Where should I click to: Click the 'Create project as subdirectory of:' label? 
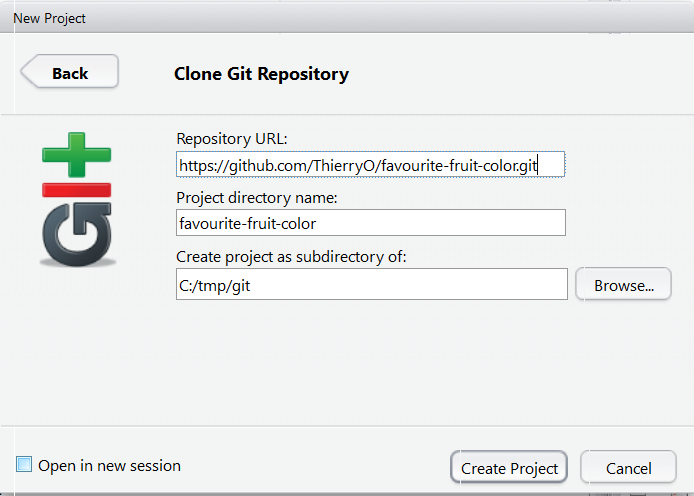pos(291,257)
